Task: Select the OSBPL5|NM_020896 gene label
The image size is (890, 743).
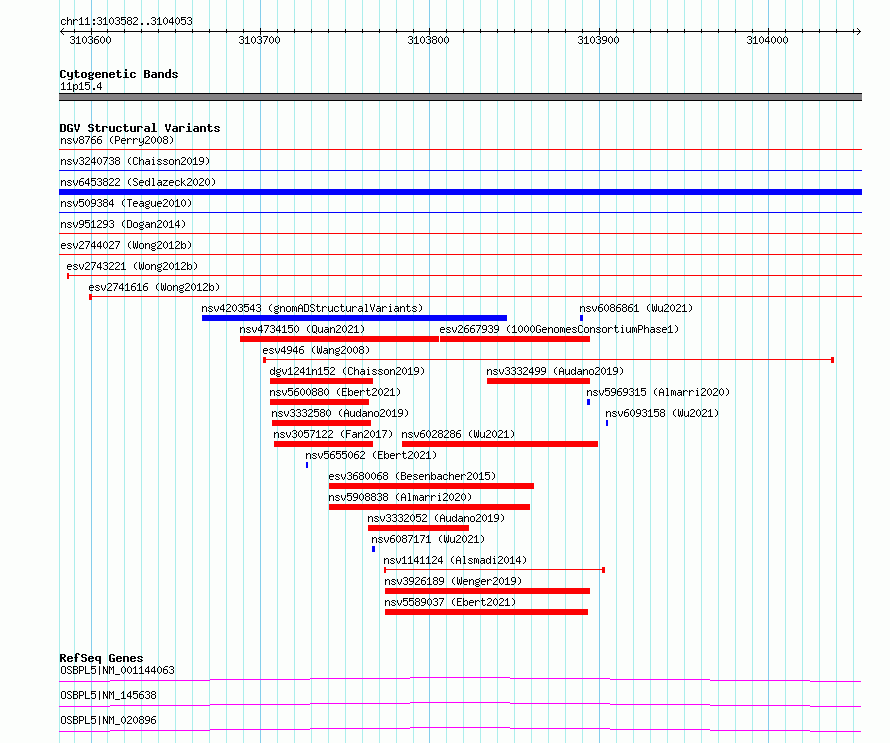Action: click(108, 720)
